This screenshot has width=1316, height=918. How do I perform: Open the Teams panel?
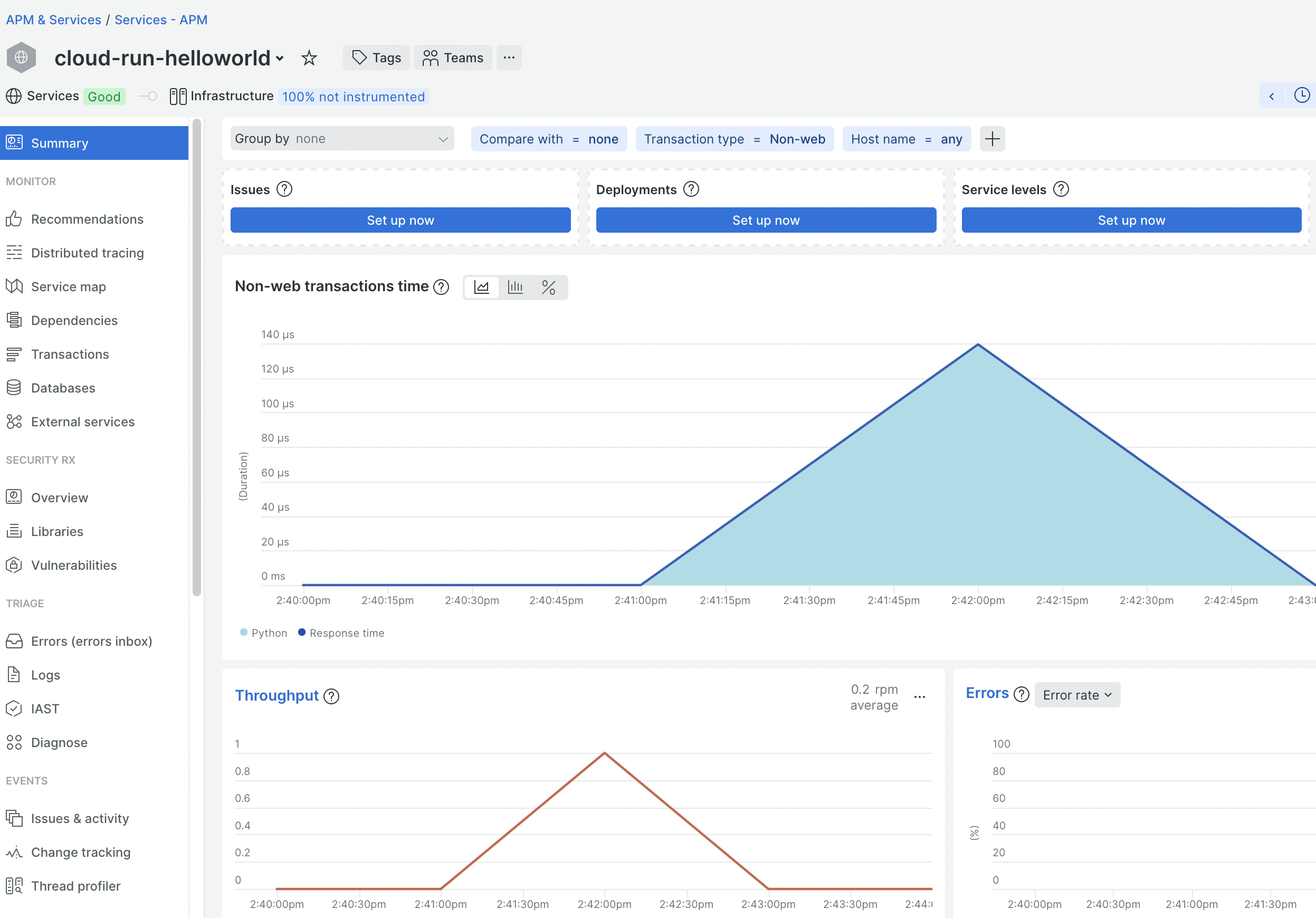click(453, 58)
